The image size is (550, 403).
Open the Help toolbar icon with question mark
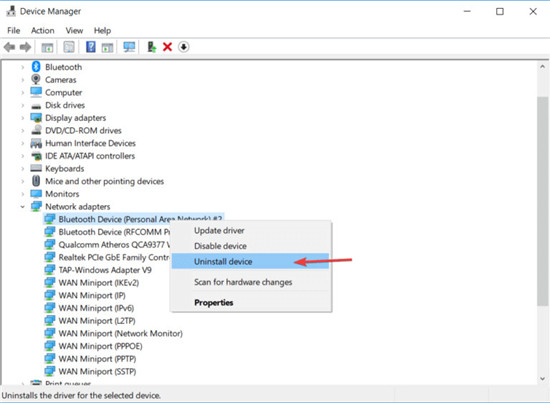(x=90, y=47)
